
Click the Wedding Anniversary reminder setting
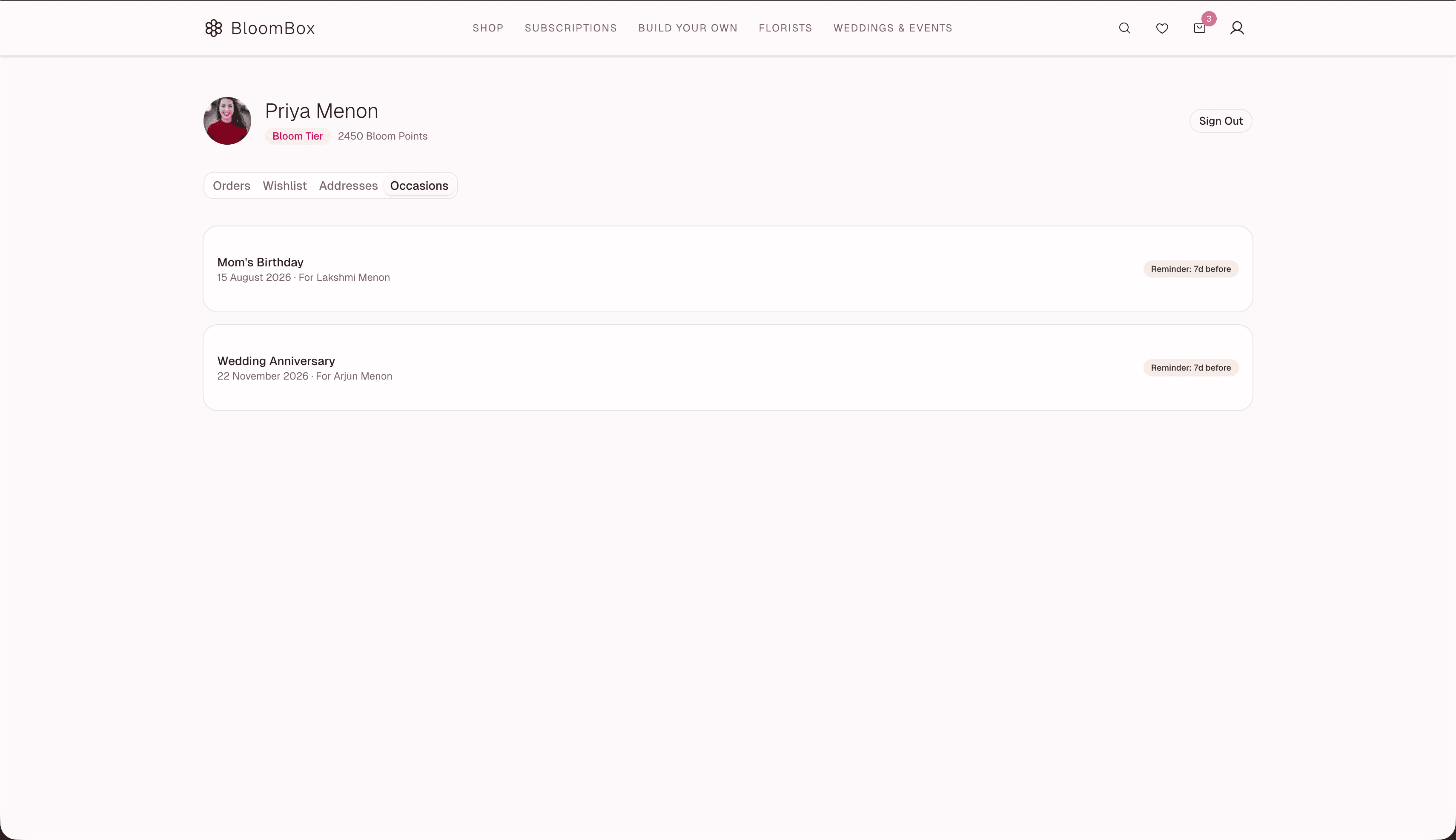[x=1190, y=368]
